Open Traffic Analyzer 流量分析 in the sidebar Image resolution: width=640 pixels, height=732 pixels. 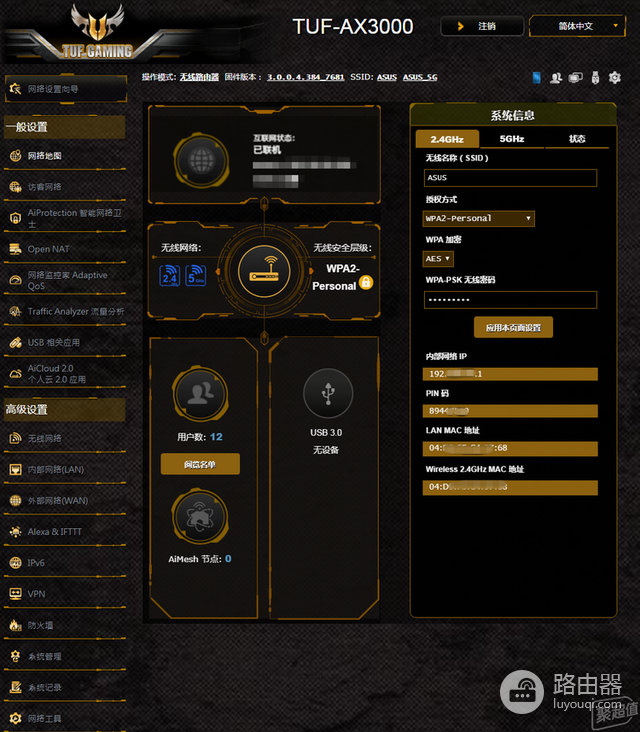pyautogui.click(x=64, y=311)
